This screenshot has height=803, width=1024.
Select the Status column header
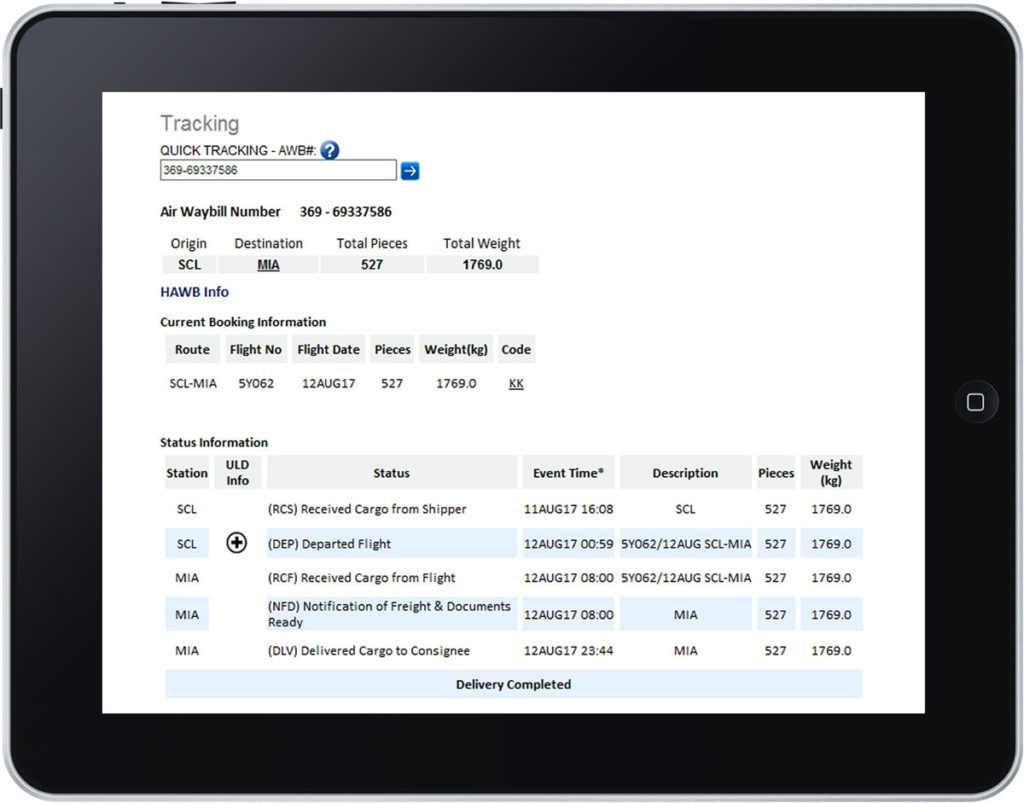point(391,473)
